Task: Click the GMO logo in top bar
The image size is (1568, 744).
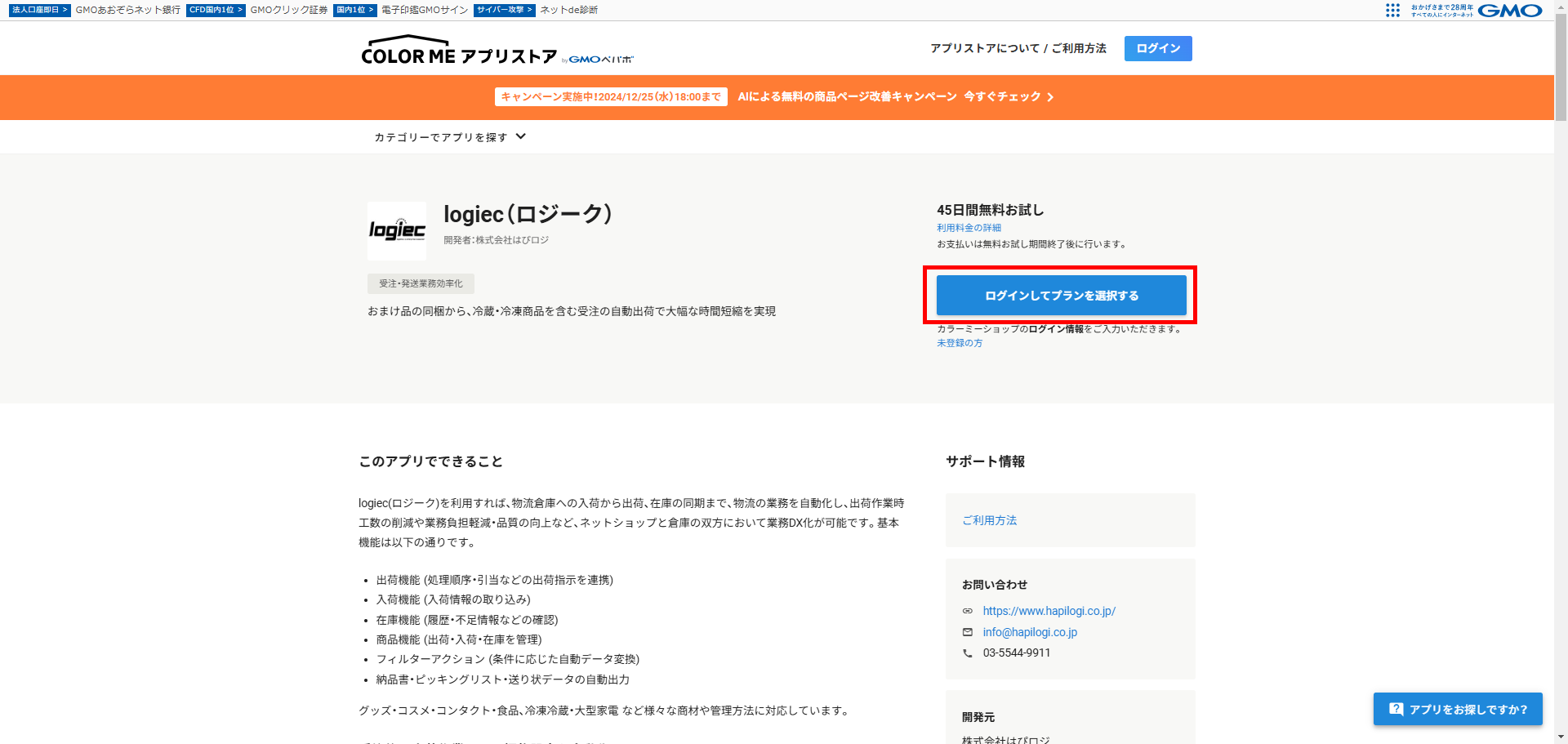Action: [x=1509, y=11]
